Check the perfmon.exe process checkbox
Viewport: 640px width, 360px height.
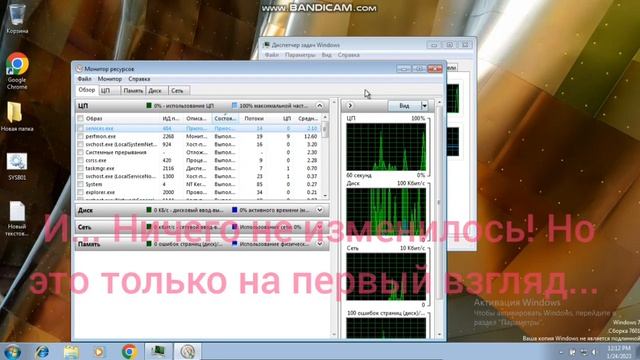tap(80, 136)
